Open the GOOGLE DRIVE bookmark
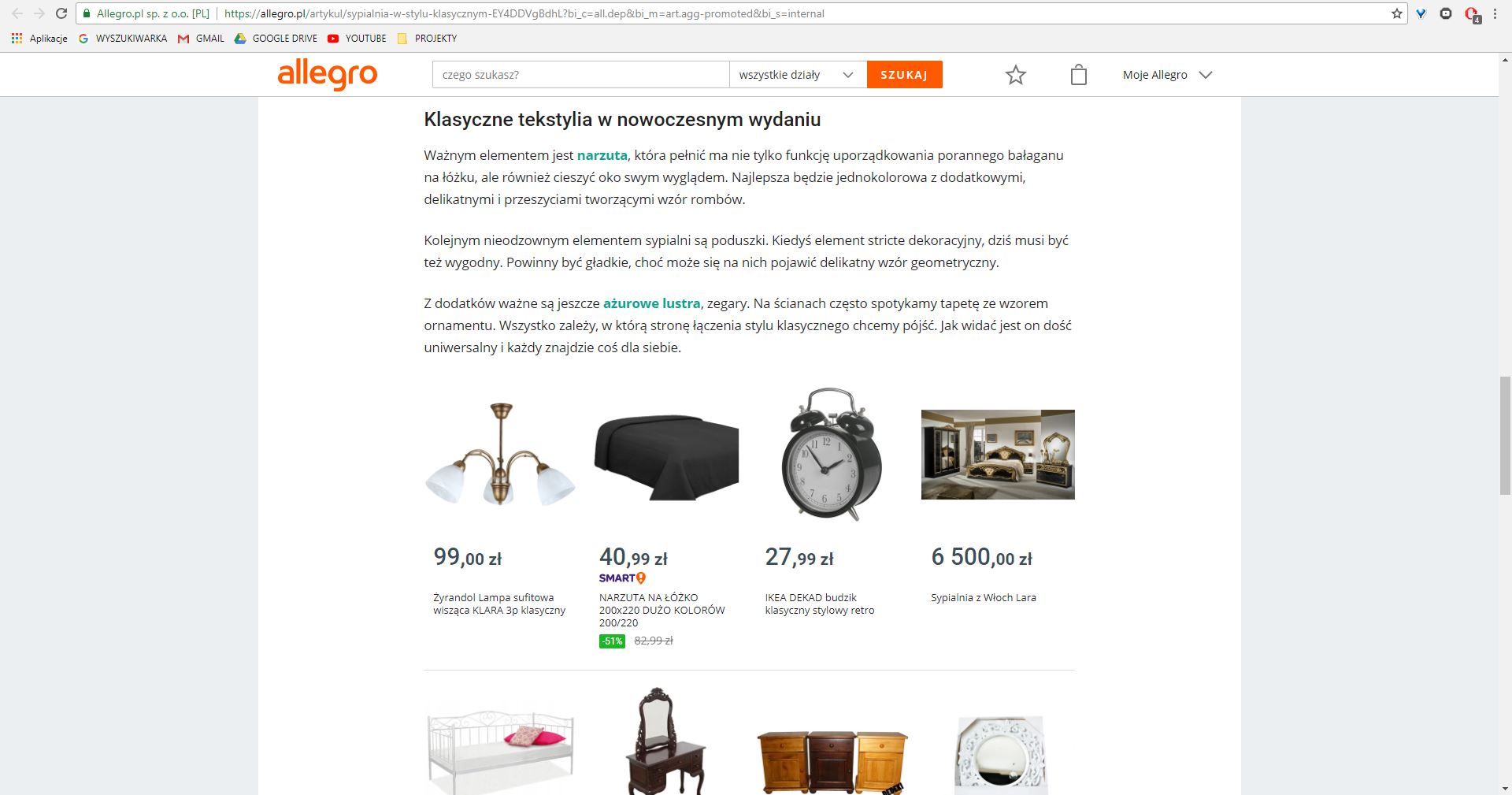 [276, 38]
